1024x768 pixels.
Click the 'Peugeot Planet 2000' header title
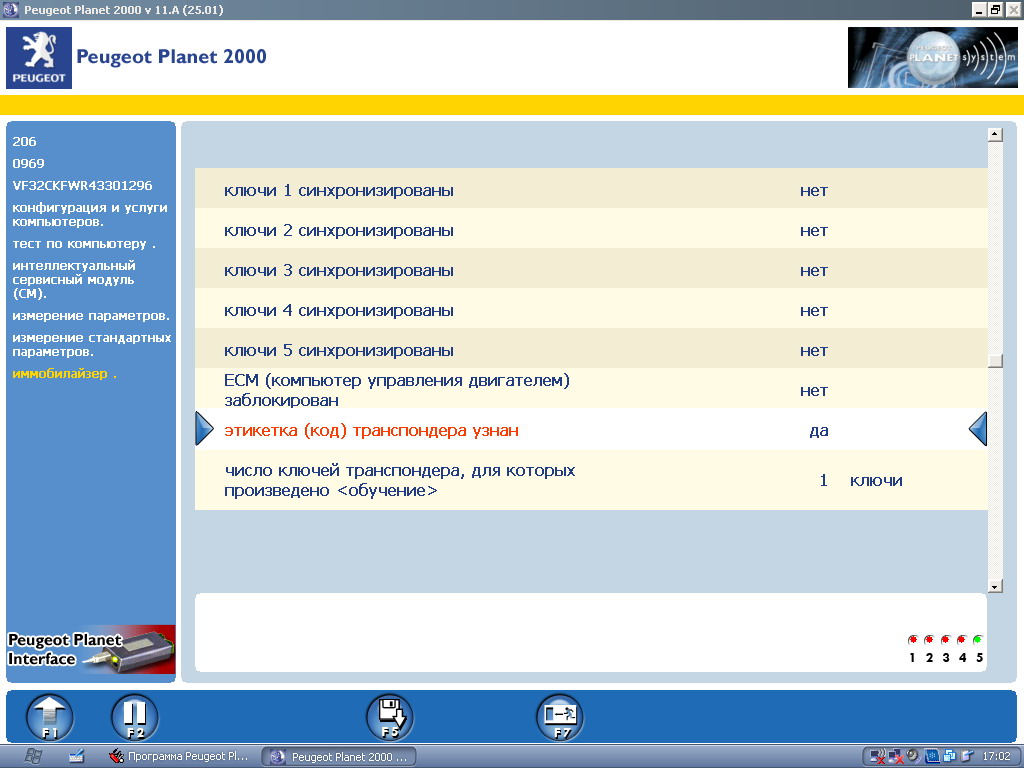(171, 57)
